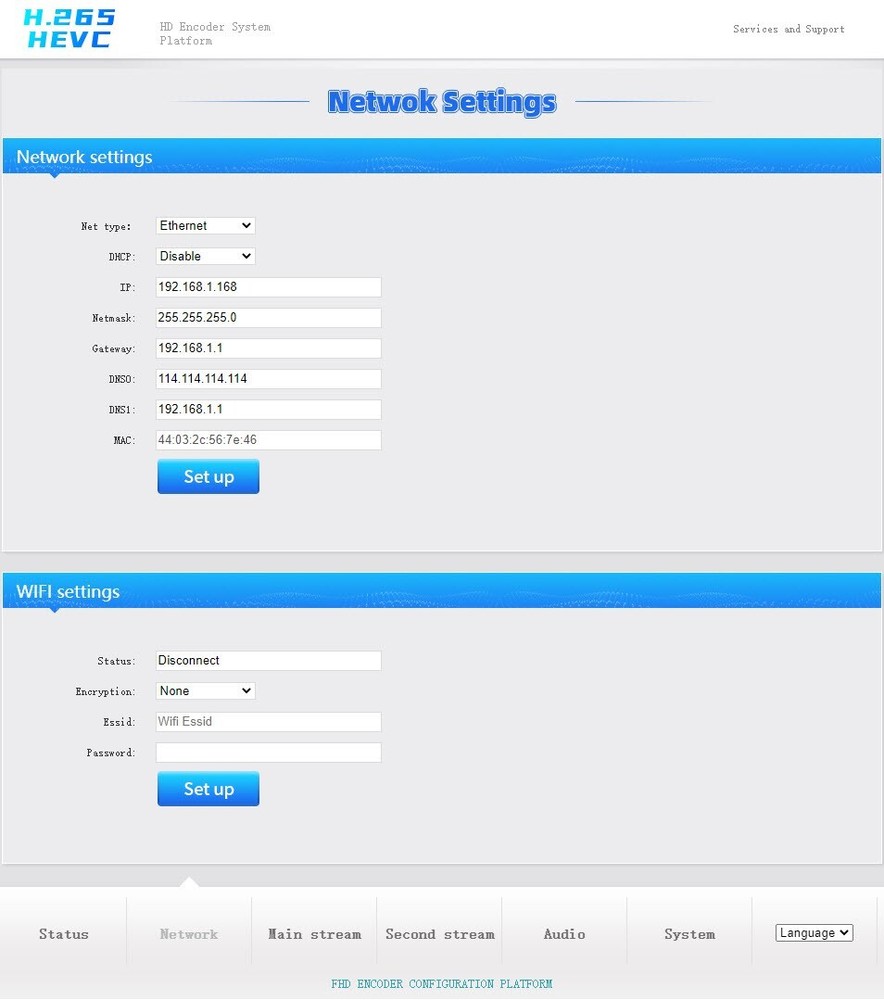
Task: Open the Net type dropdown
Action: [x=204, y=225]
